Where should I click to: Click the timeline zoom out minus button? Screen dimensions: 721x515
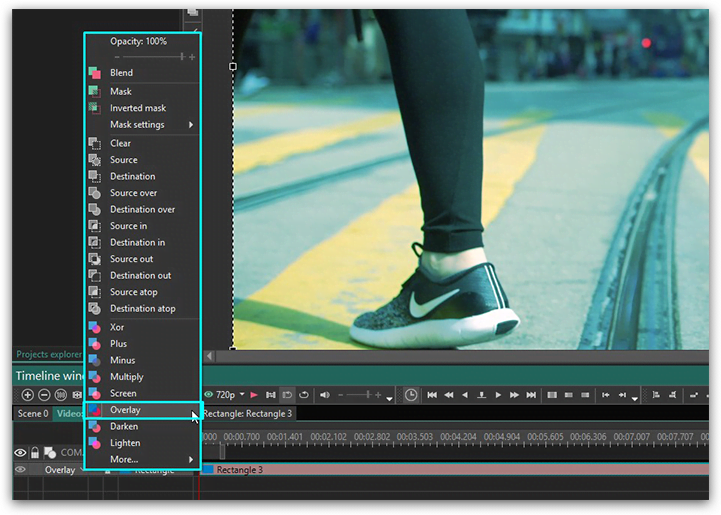click(44, 395)
